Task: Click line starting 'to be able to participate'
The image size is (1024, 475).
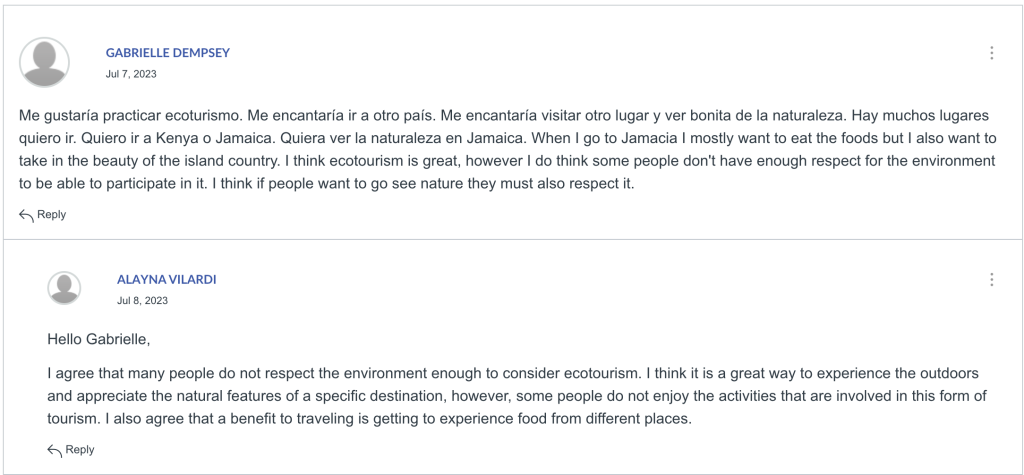Action: (x=327, y=184)
